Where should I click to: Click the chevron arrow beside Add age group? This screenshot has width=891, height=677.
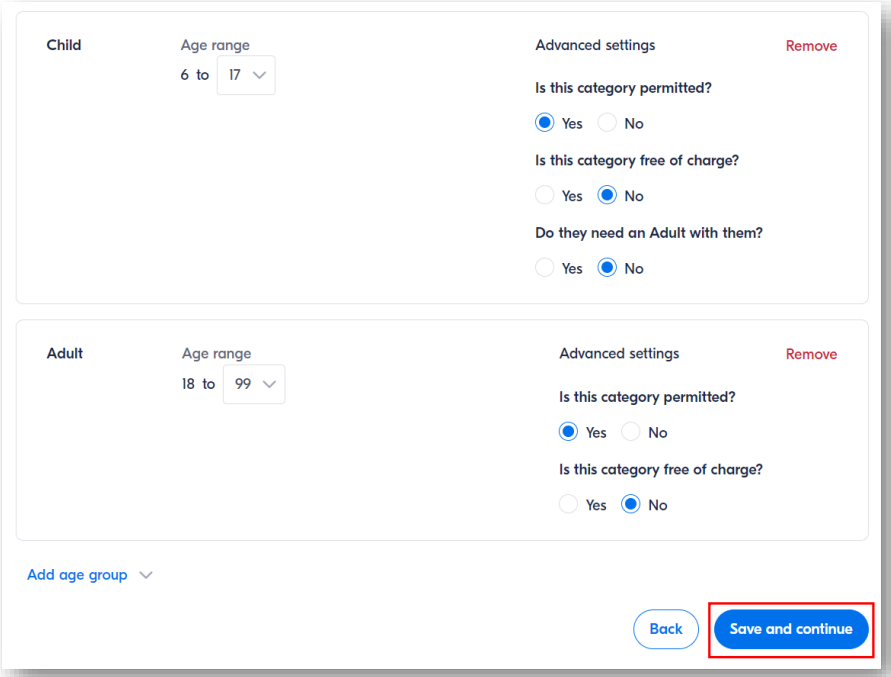(146, 575)
